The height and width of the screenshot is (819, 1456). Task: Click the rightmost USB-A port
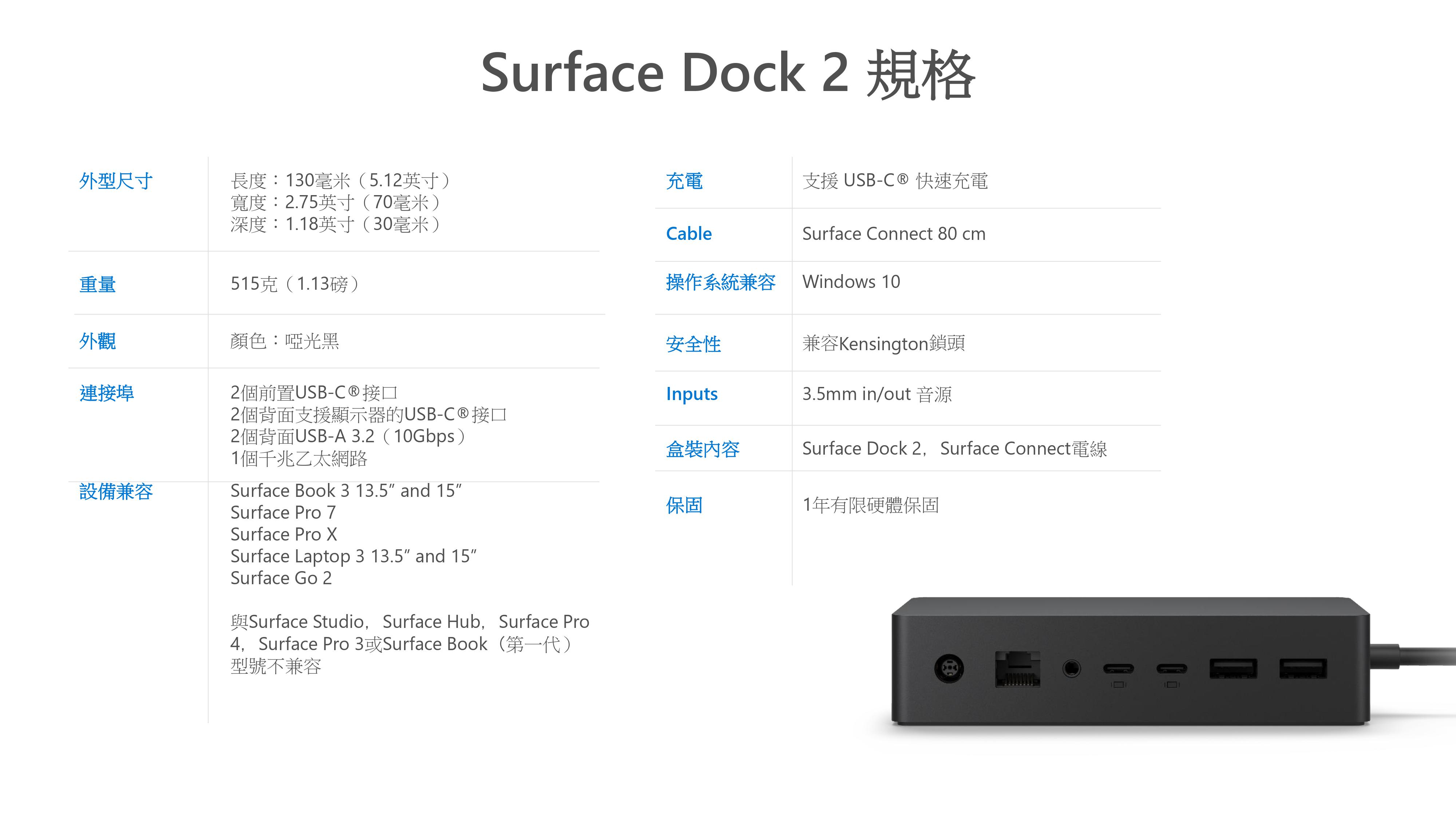1303,668
